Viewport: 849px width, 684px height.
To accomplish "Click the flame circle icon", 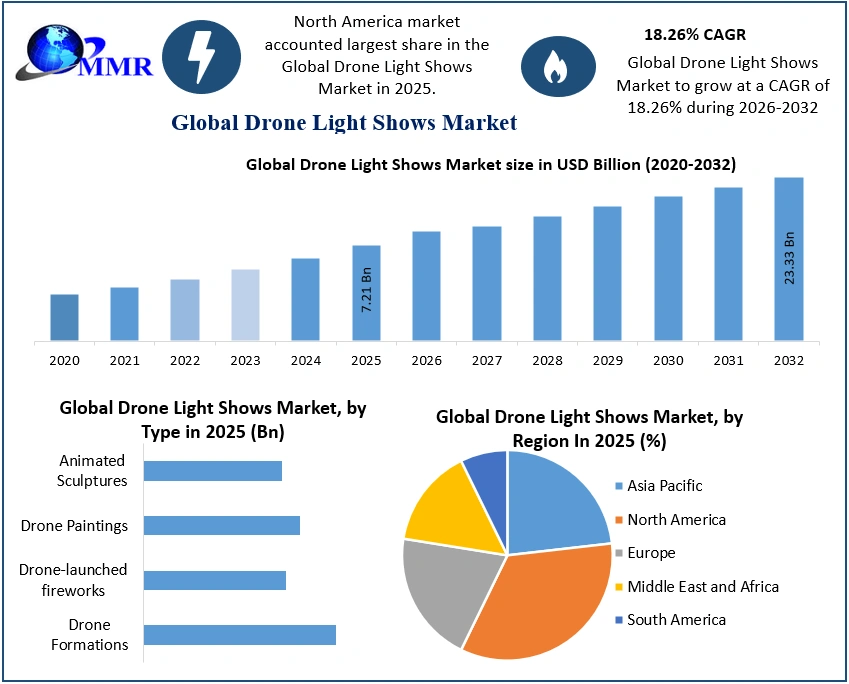I will tap(551, 66).
